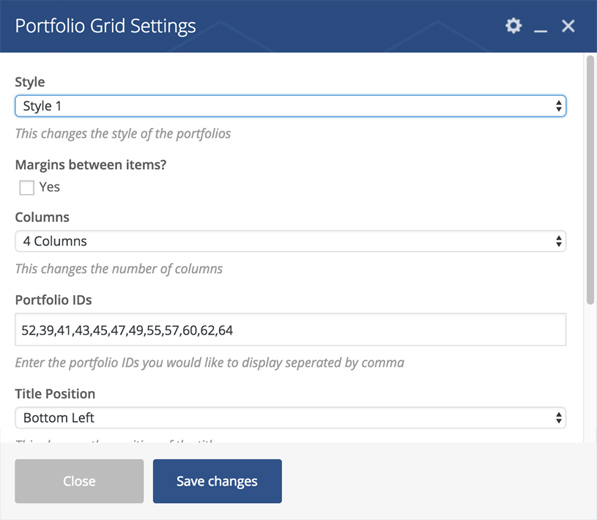The width and height of the screenshot is (597, 520).
Task: Close the settings dialog with the X icon
Action: click(x=568, y=26)
